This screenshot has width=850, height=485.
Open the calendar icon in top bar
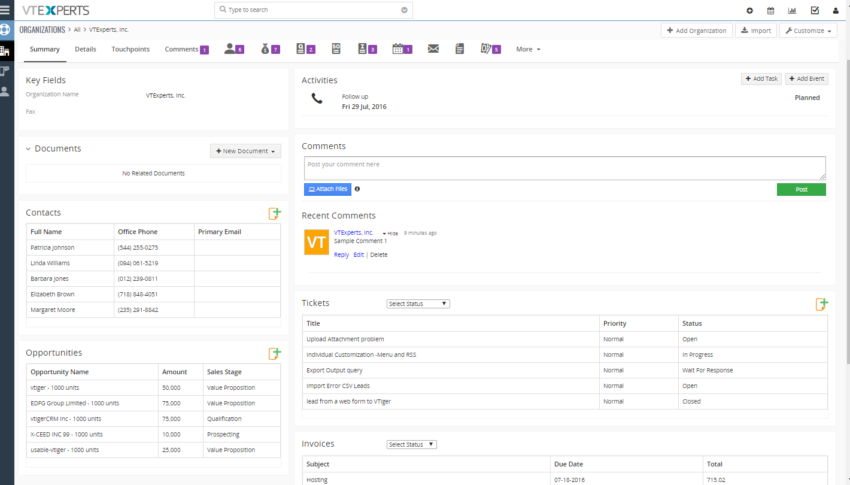(x=770, y=10)
